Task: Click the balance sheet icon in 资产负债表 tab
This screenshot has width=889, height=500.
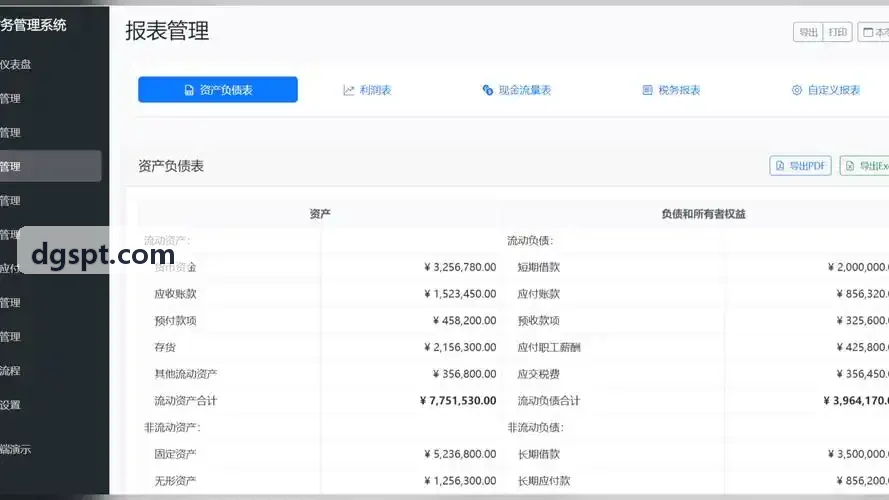Action: click(x=189, y=90)
